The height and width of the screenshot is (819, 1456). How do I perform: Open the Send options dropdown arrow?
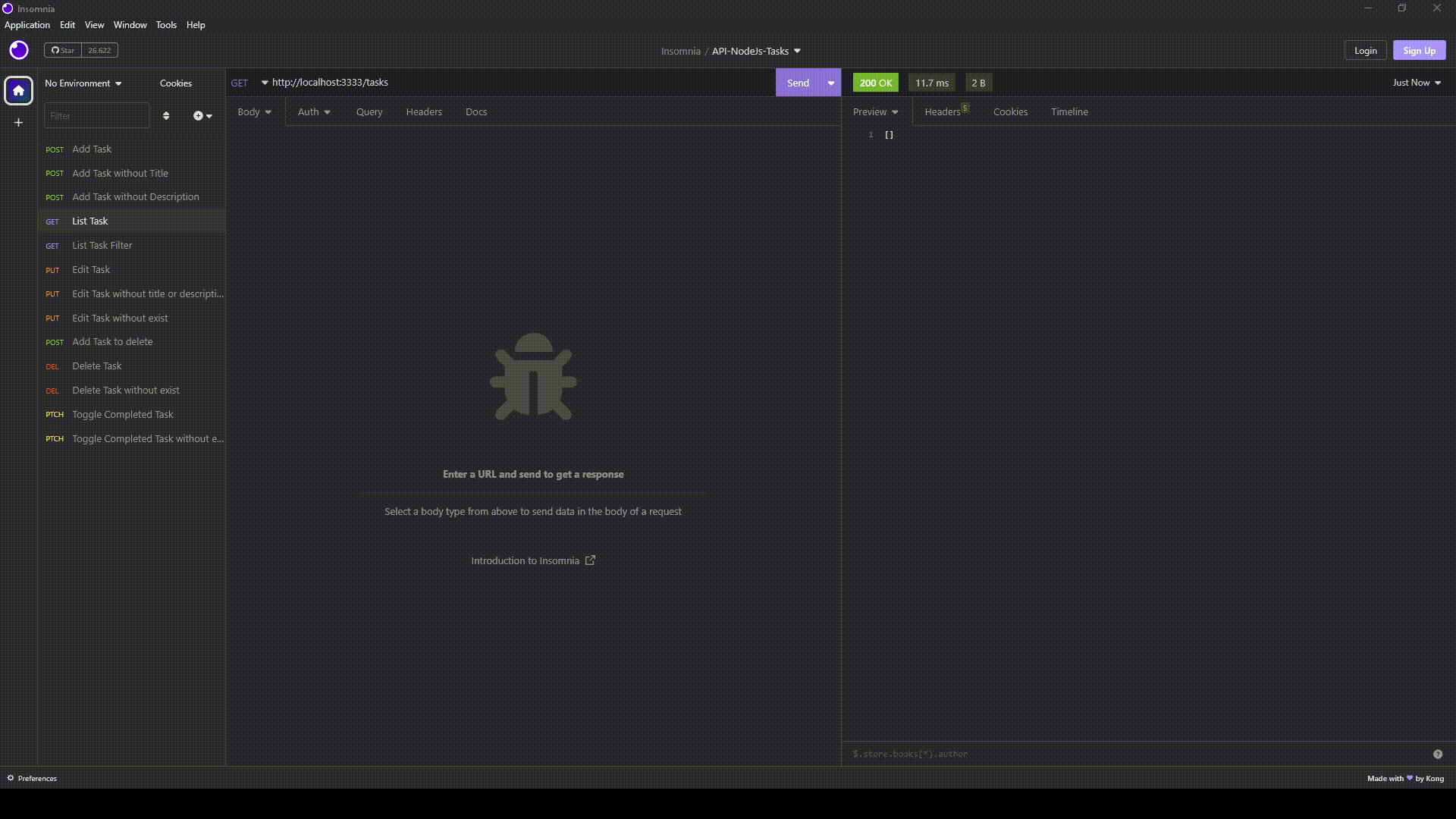click(x=831, y=83)
